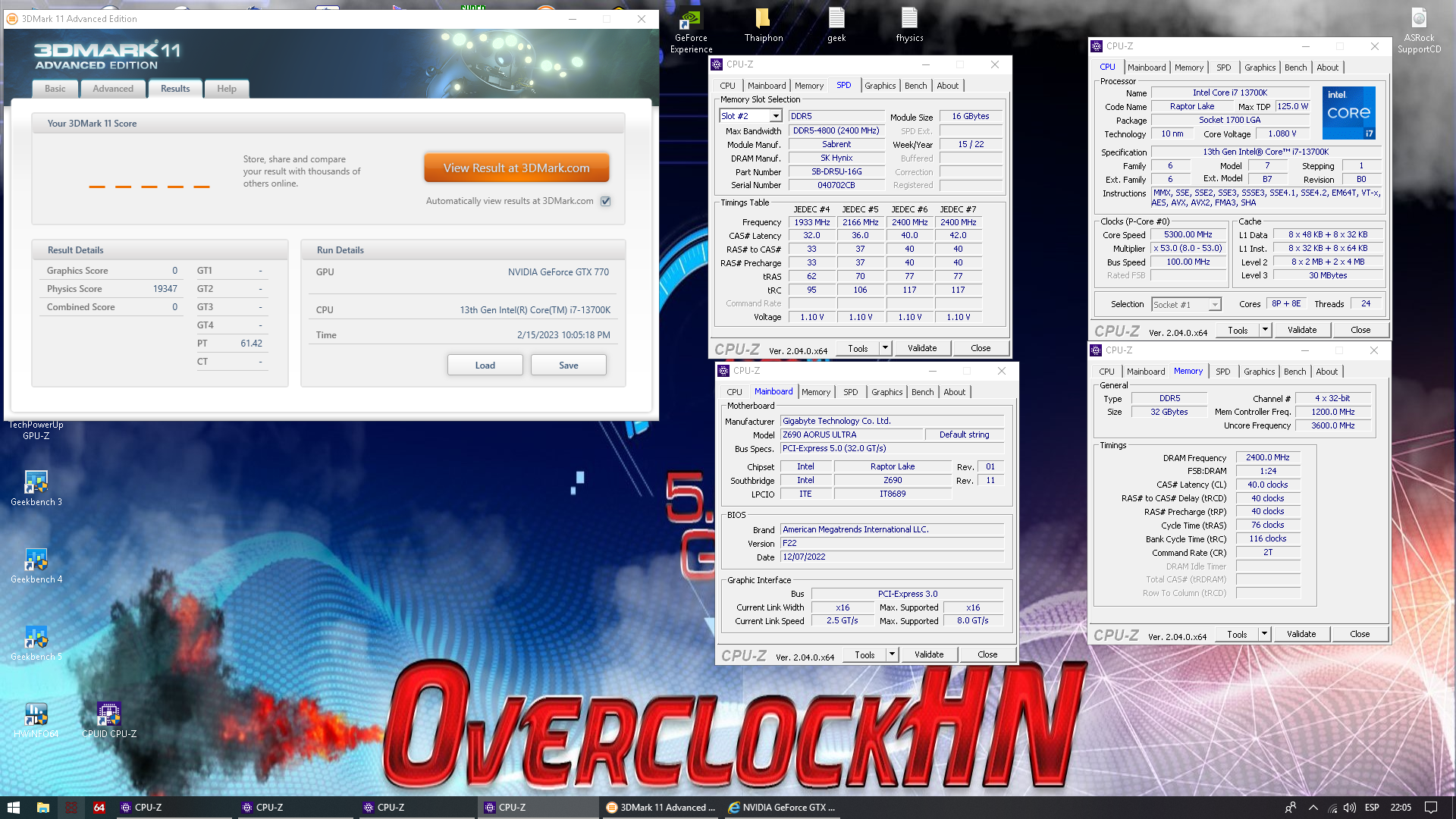Image resolution: width=1456 pixels, height=819 pixels.
Task: Launch Geekbench 5 desktop shortcut
Action: (36, 643)
